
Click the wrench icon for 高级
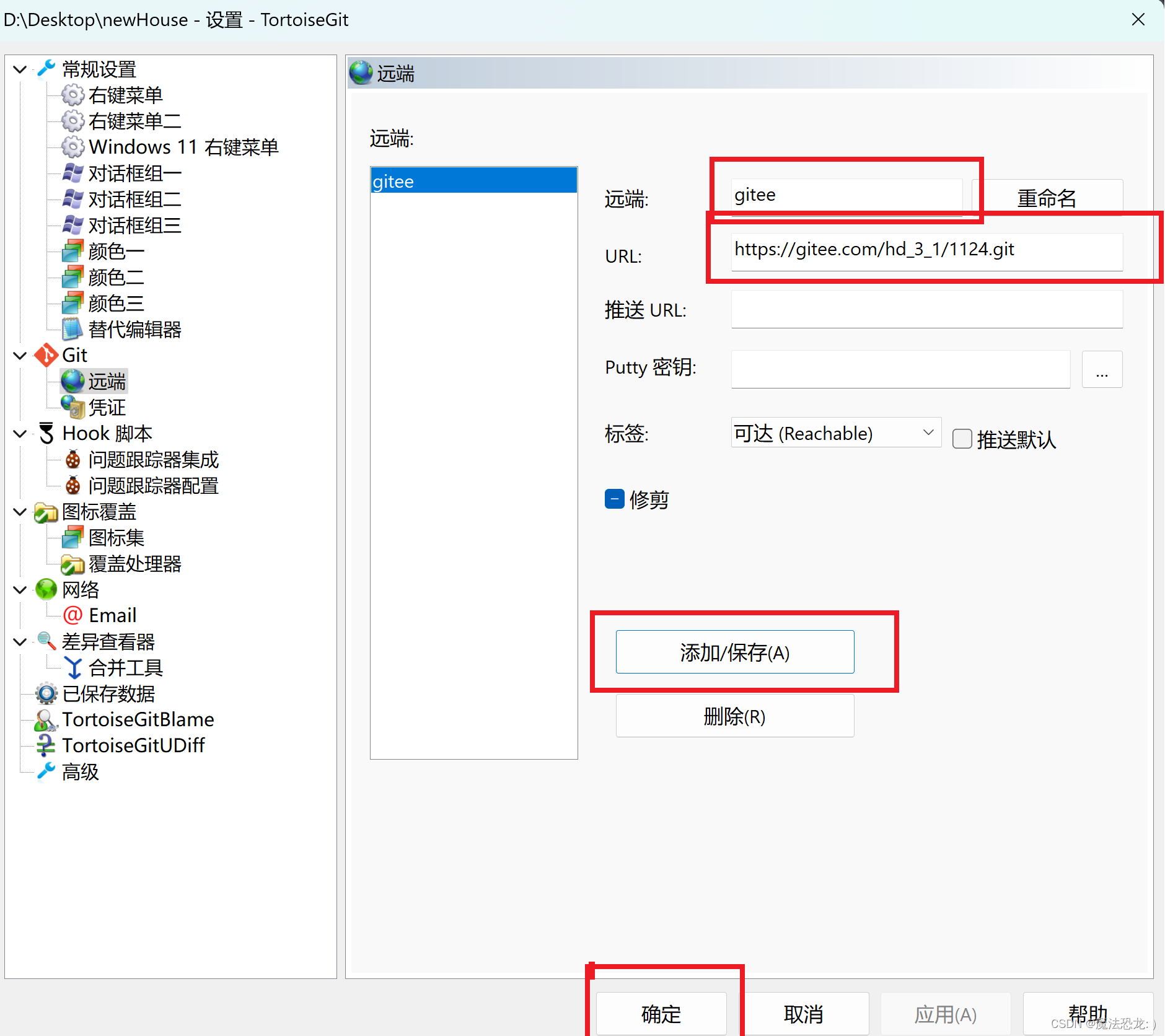pyautogui.click(x=46, y=771)
